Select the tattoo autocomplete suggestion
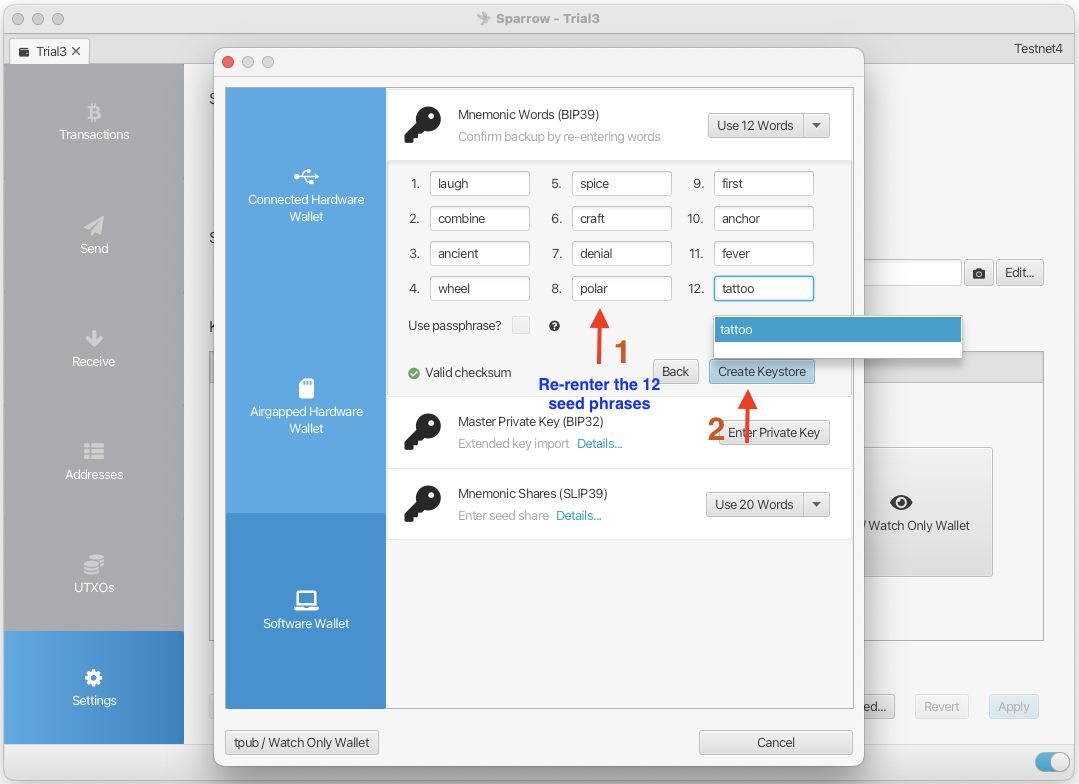Image resolution: width=1079 pixels, height=784 pixels. pos(837,330)
